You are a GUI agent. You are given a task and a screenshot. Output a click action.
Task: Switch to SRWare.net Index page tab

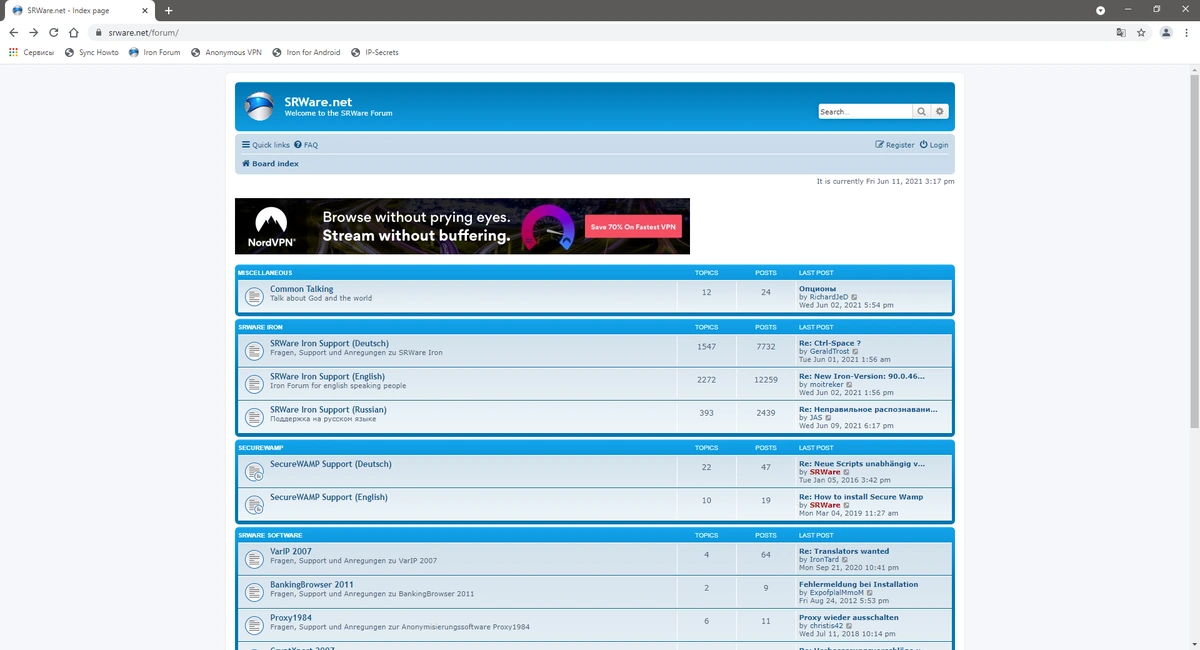tap(77, 10)
